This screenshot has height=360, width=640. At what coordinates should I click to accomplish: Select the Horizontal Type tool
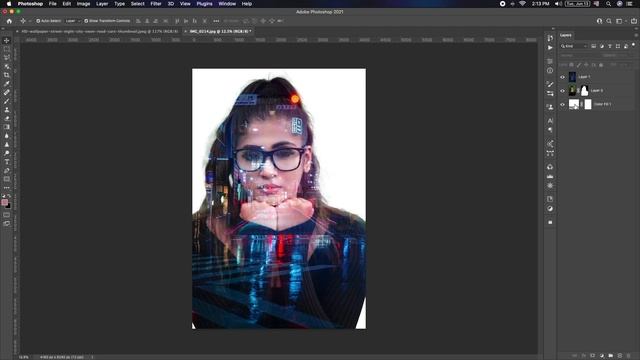tap(7, 162)
